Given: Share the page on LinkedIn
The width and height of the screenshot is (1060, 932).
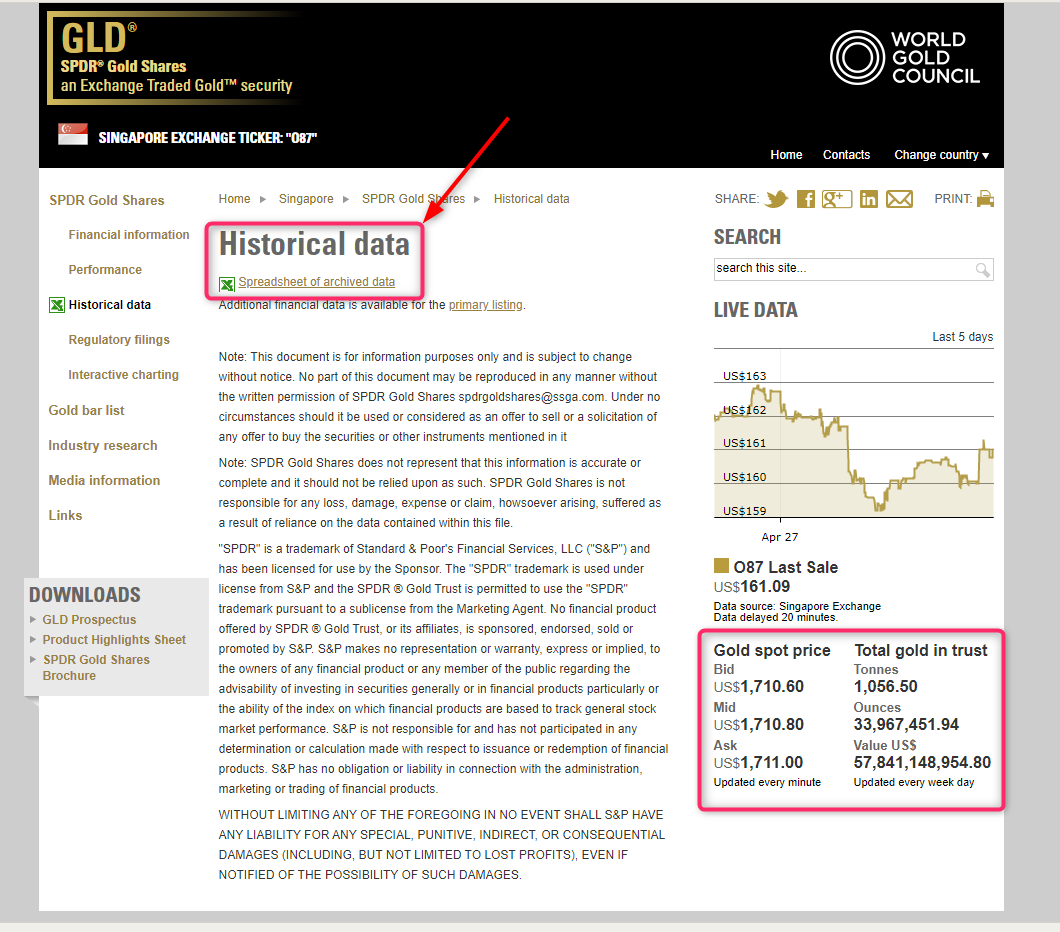Looking at the screenshot, I should coord(868,199).
